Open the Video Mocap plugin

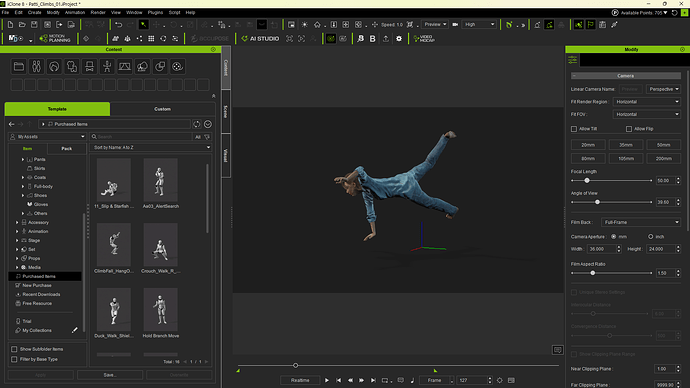point(424,39)
